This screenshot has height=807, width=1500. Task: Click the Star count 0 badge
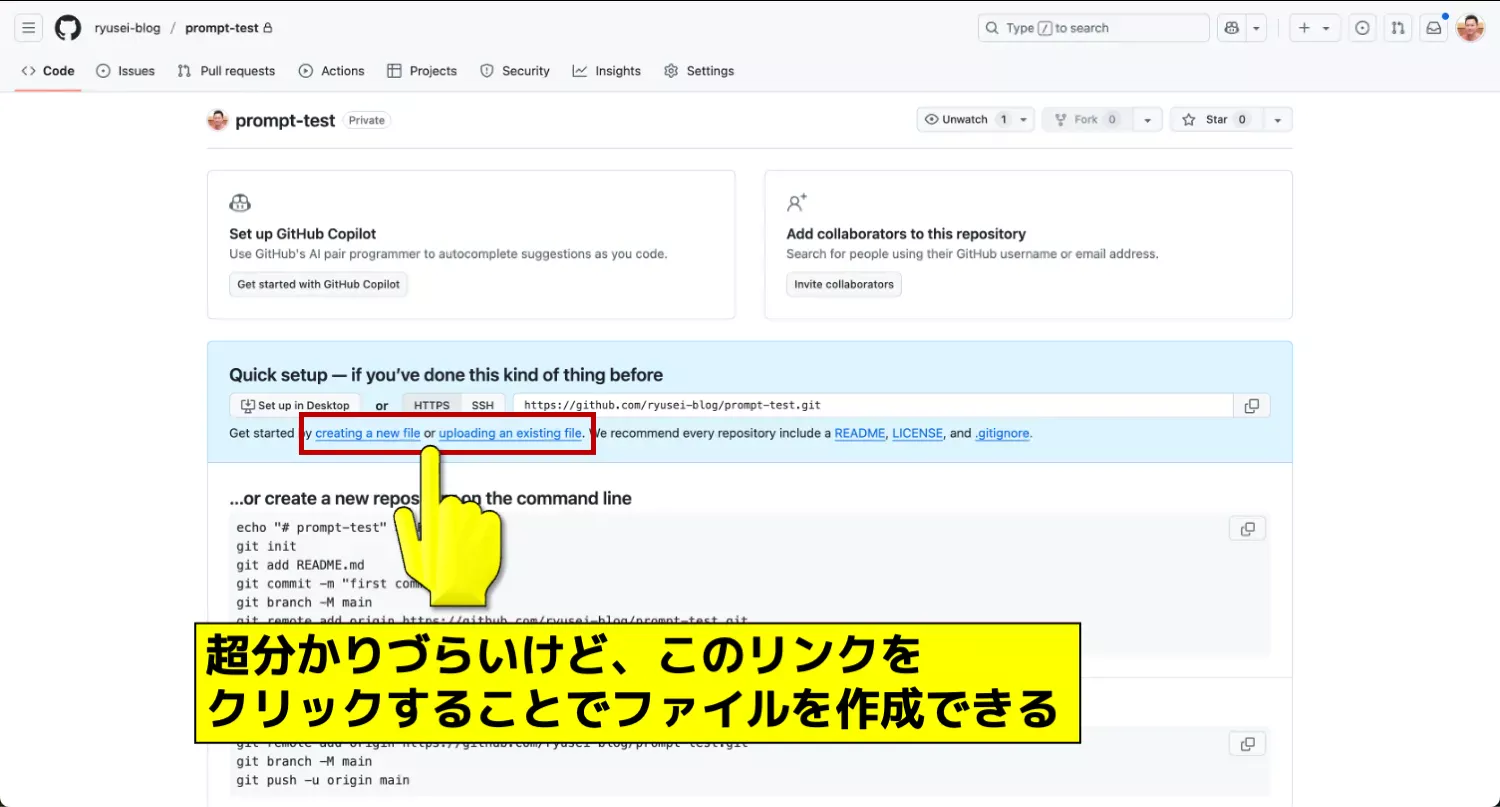(1242, 119)
